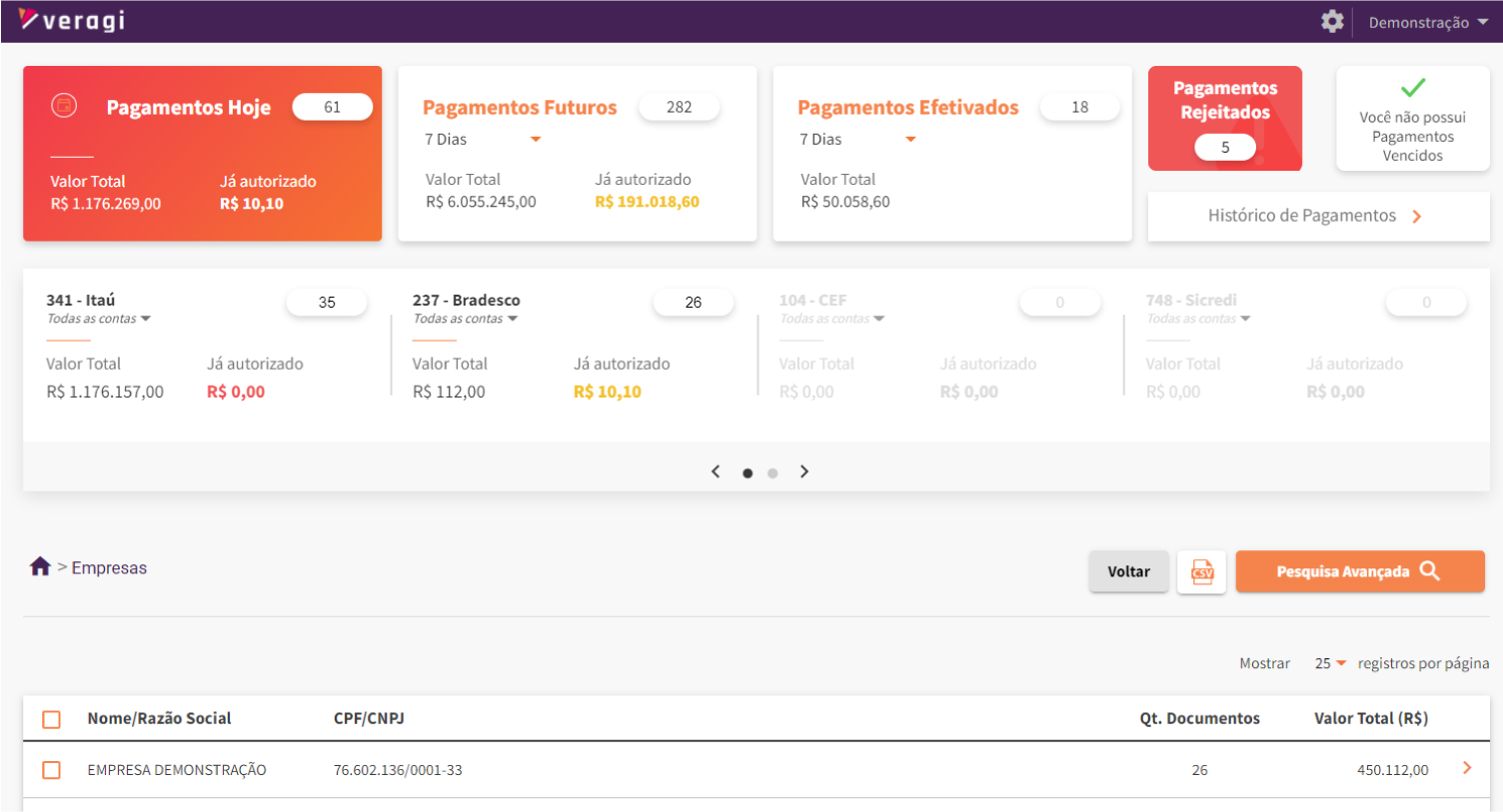Image resolution: width=1503 pixels, height=812 pixels.
Task: Open Pagamentos Futuros 7 Dias dropdown
Action: pyautogui.click(x=484, y=140)
